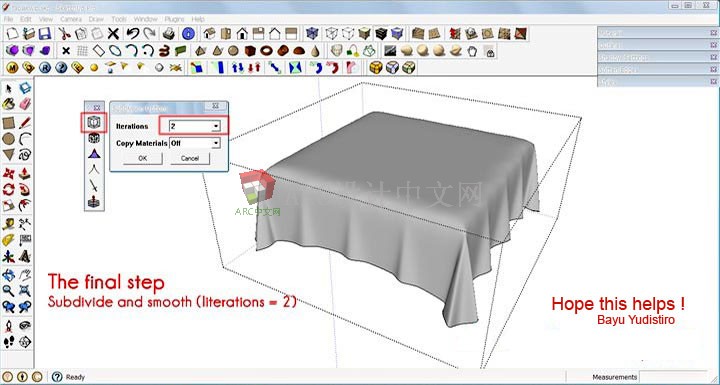
Task: Switch to the Iso view house icon
Action: click(209, 34)
